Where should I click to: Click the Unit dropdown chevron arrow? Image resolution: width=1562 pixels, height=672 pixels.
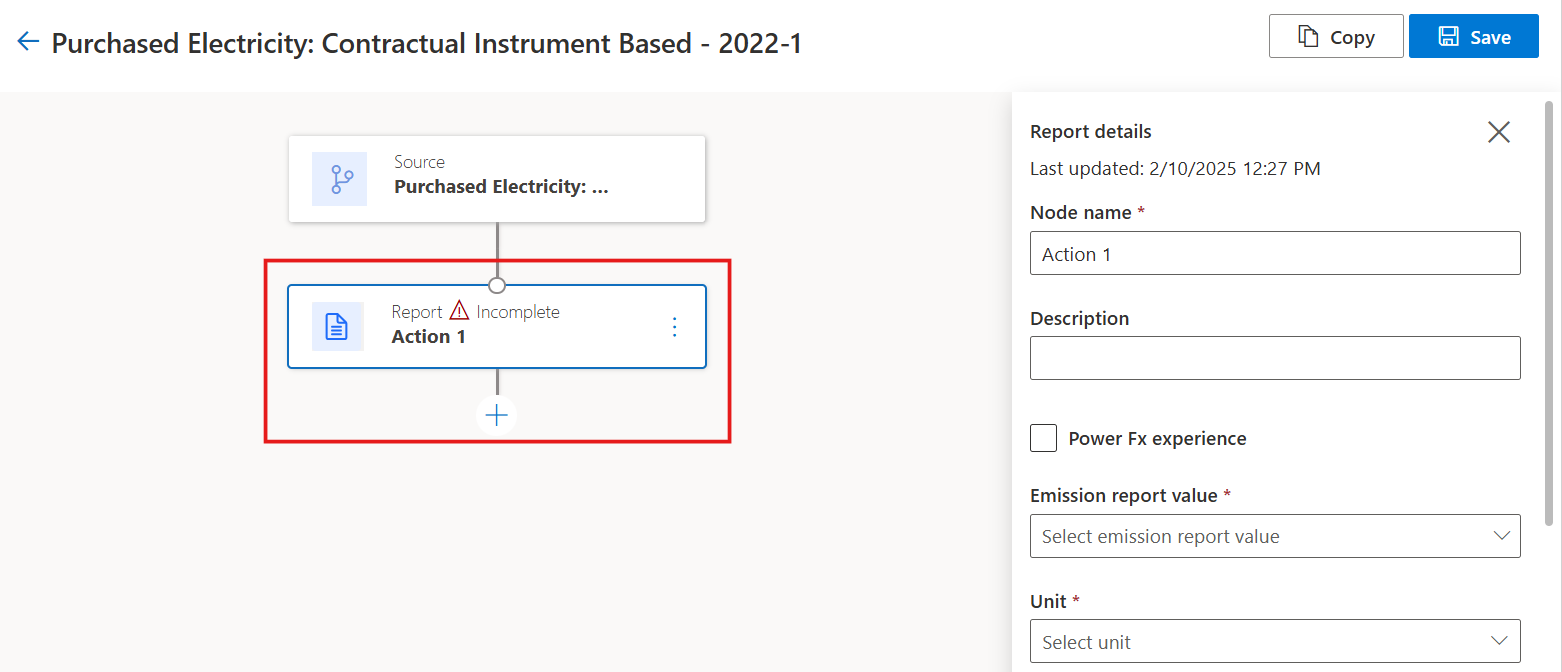click(1499, 641)
